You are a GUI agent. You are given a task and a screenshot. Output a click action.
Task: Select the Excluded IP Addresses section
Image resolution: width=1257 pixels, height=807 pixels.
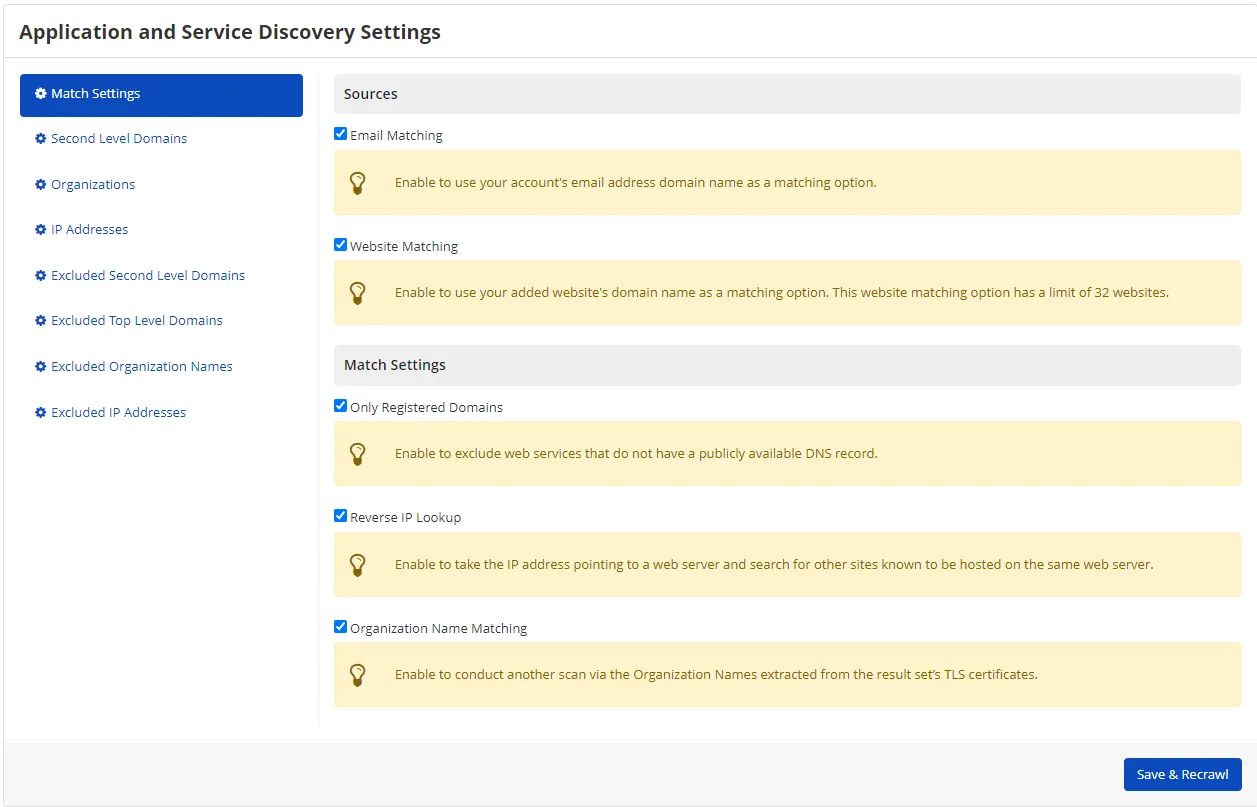118,412
